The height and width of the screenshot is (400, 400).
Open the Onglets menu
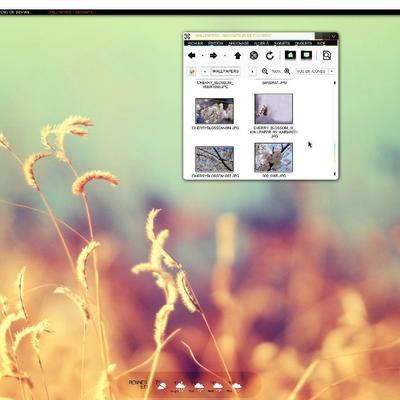coord(303,43)
